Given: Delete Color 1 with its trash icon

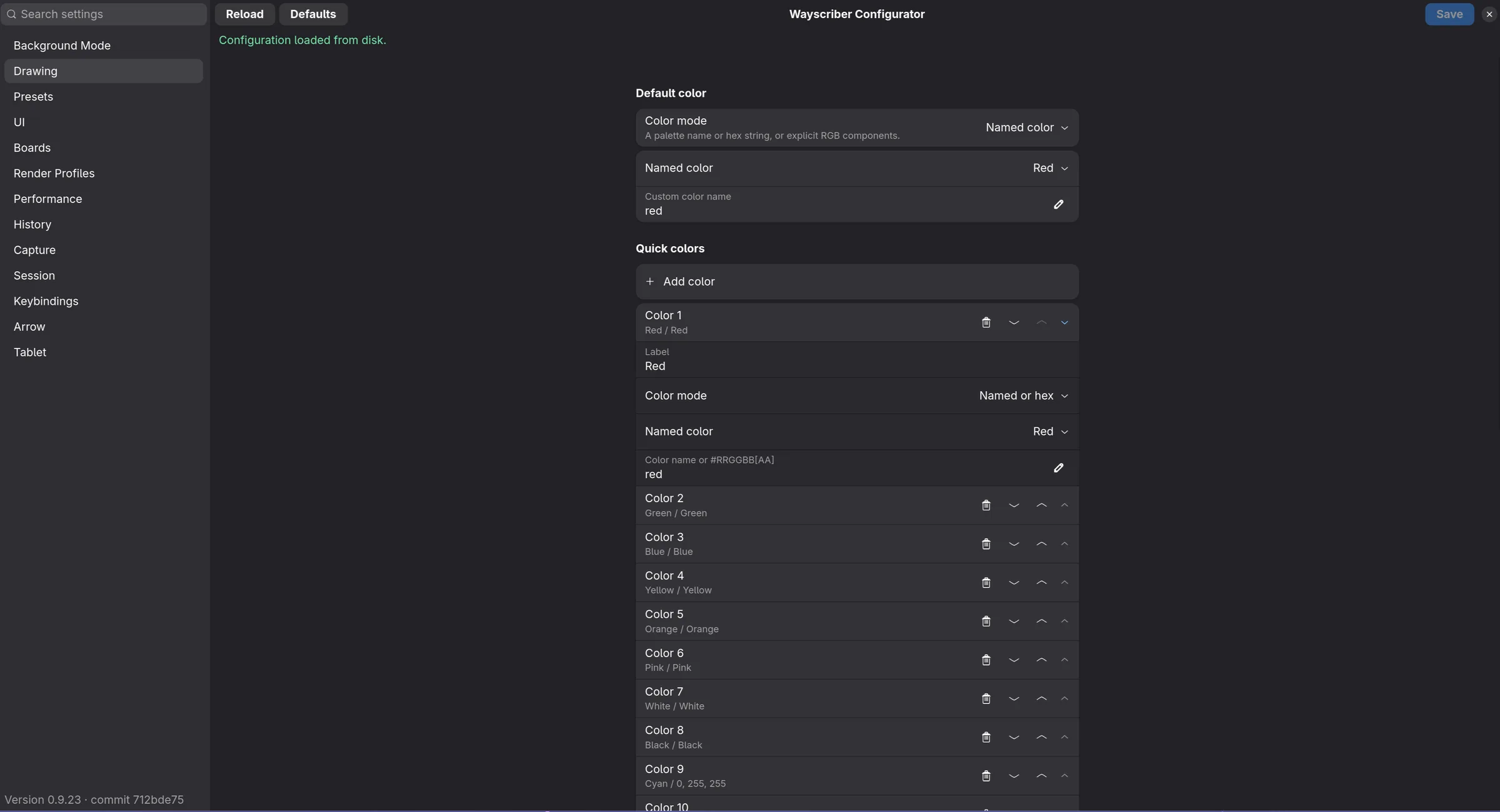Looking at the screenshot, I should 986,322.
